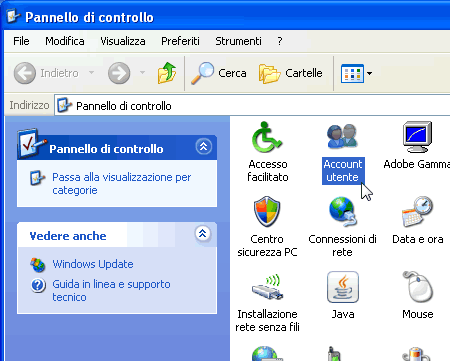Click the help question mark icon
The image size is (450, 361).
click(x=38, y=286)
